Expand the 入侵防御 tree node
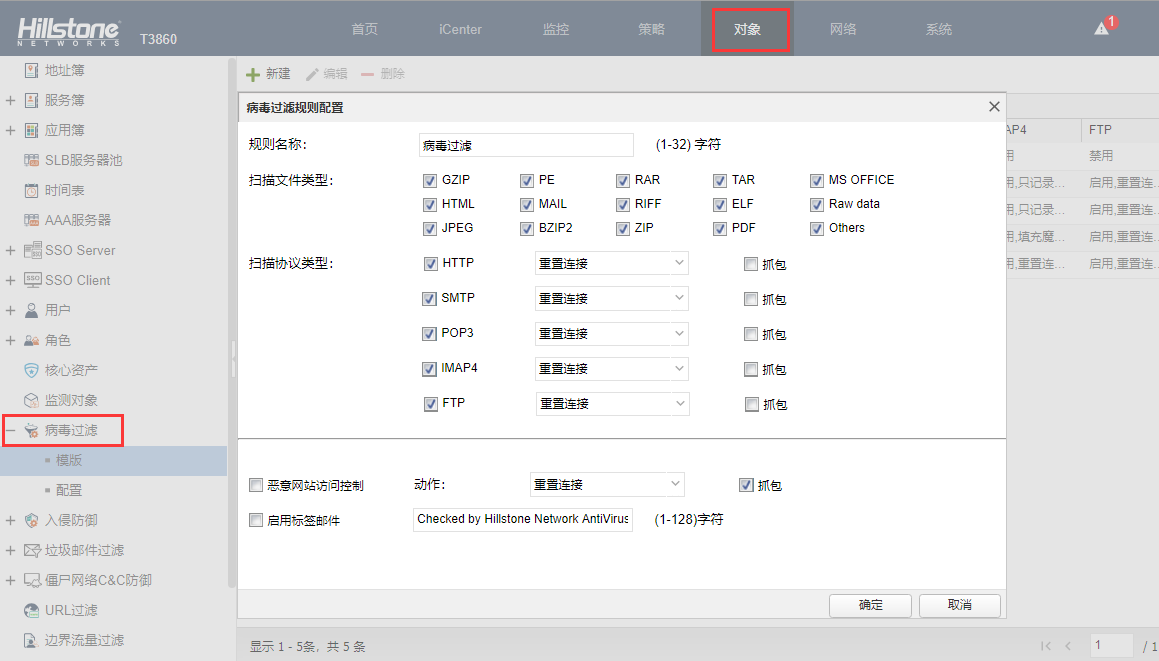The width and height of the screenshot is (1159, 661). pyautogui.click(x=10, y=521)
